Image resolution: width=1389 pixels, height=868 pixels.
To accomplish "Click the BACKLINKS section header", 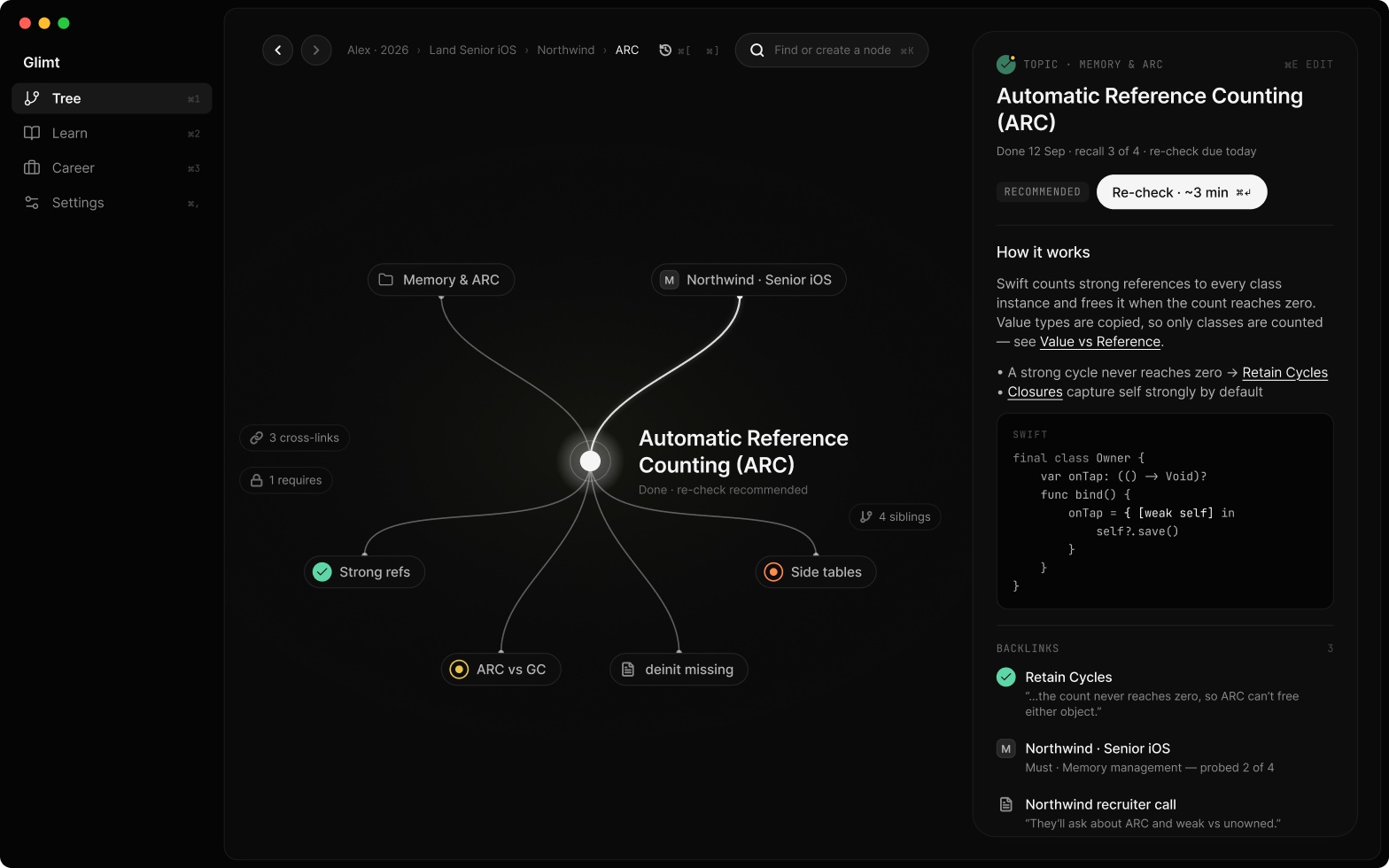I will coord(1028,648).
